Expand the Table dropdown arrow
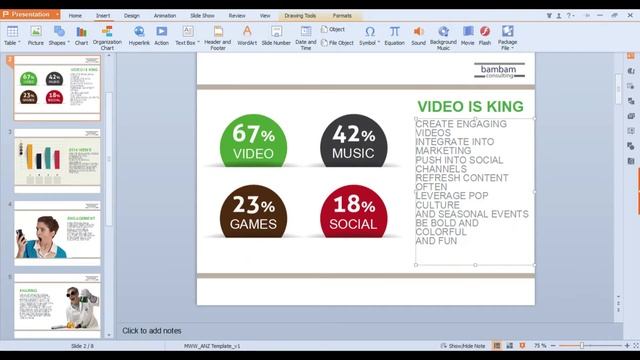640x360 pixels. coord(19,42)
